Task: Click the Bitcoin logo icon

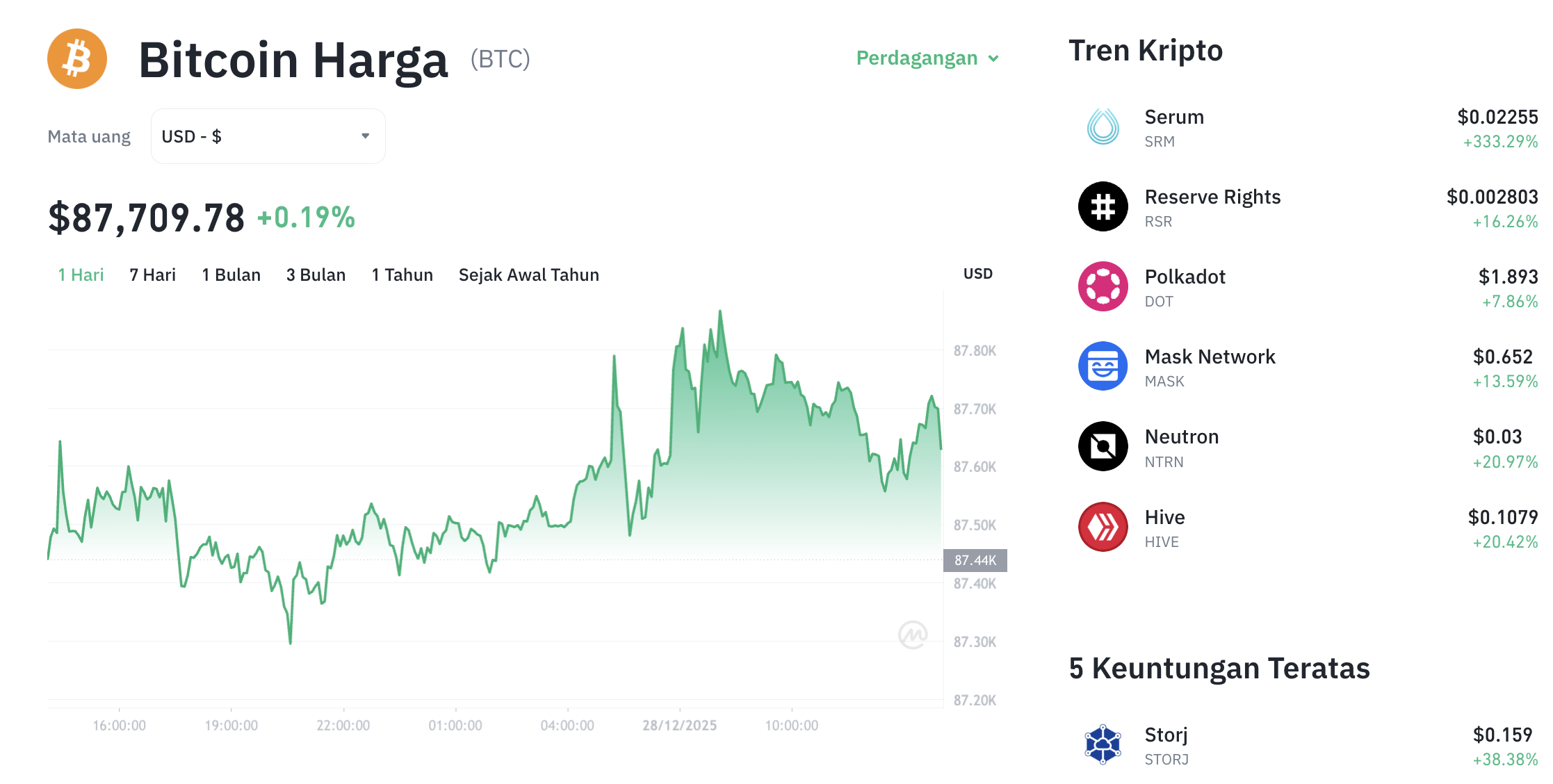Action: coord(77,58)
